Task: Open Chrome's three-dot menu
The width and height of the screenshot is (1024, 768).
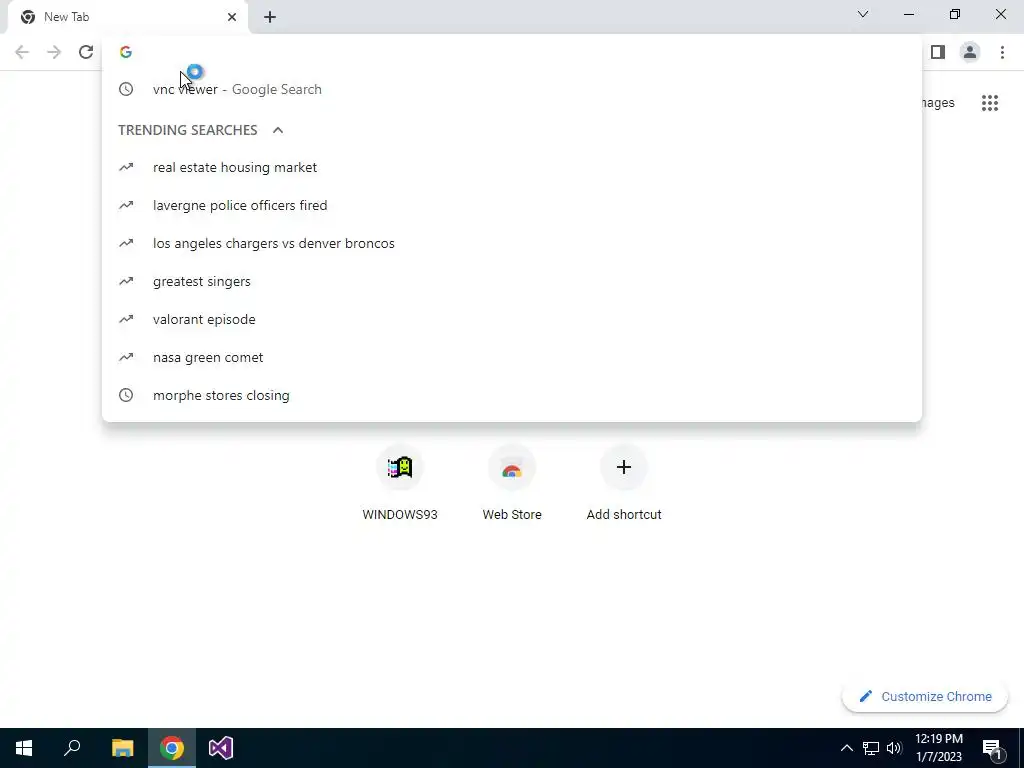Action: [x=1002, y=52]
